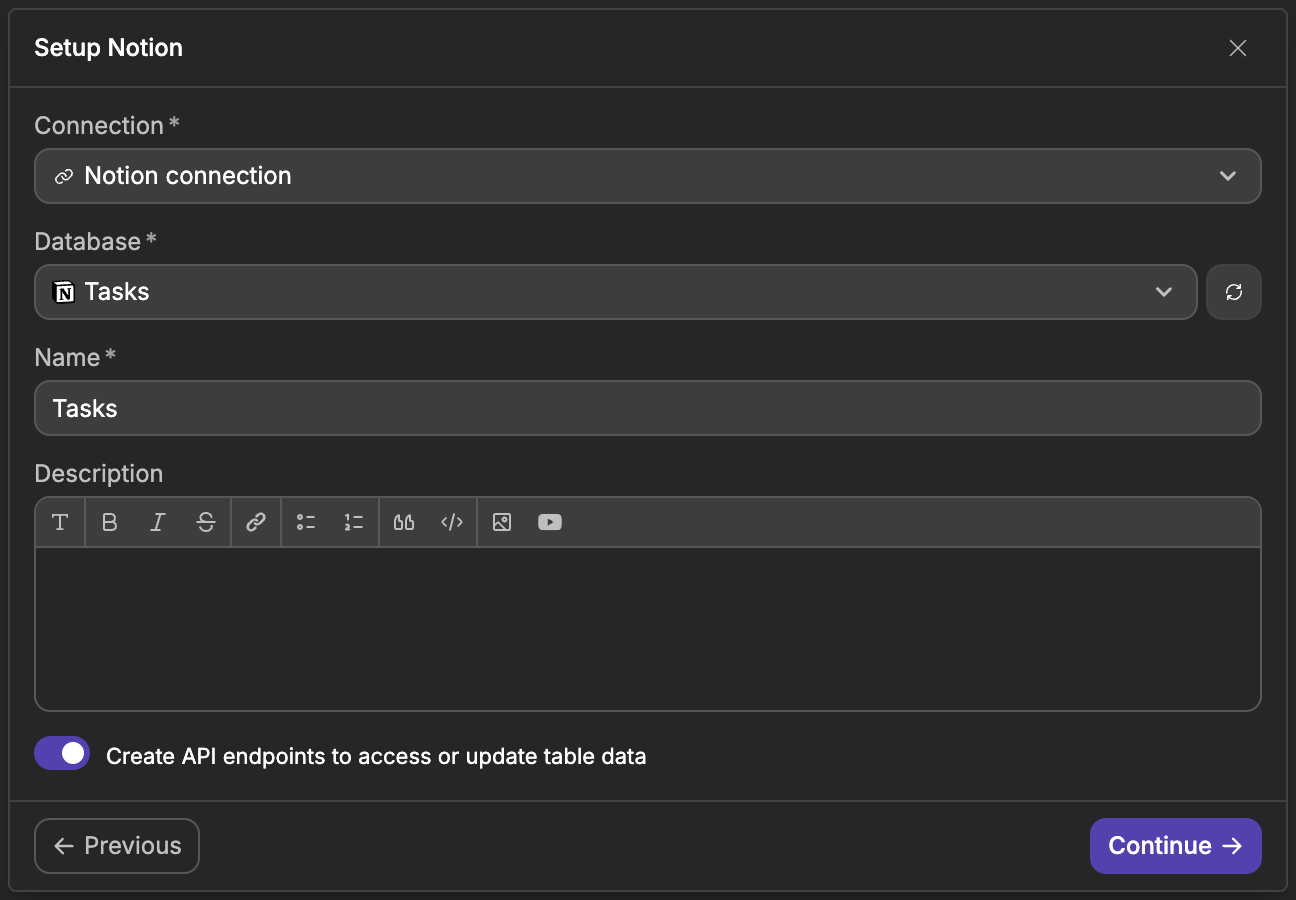Toggle bold formatting in description
The image size is (1296, 900).
click(110, 522)
